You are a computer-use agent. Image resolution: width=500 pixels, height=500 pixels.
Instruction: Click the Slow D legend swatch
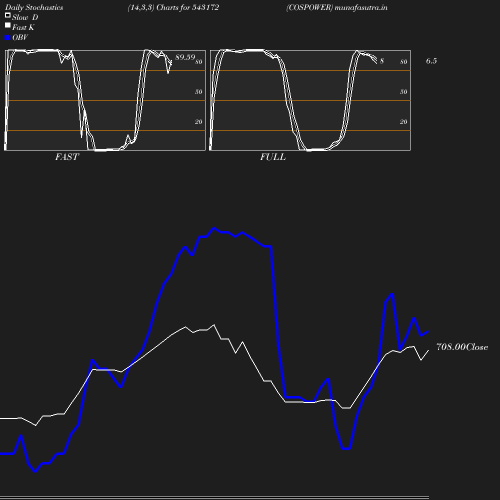point(8,15)
